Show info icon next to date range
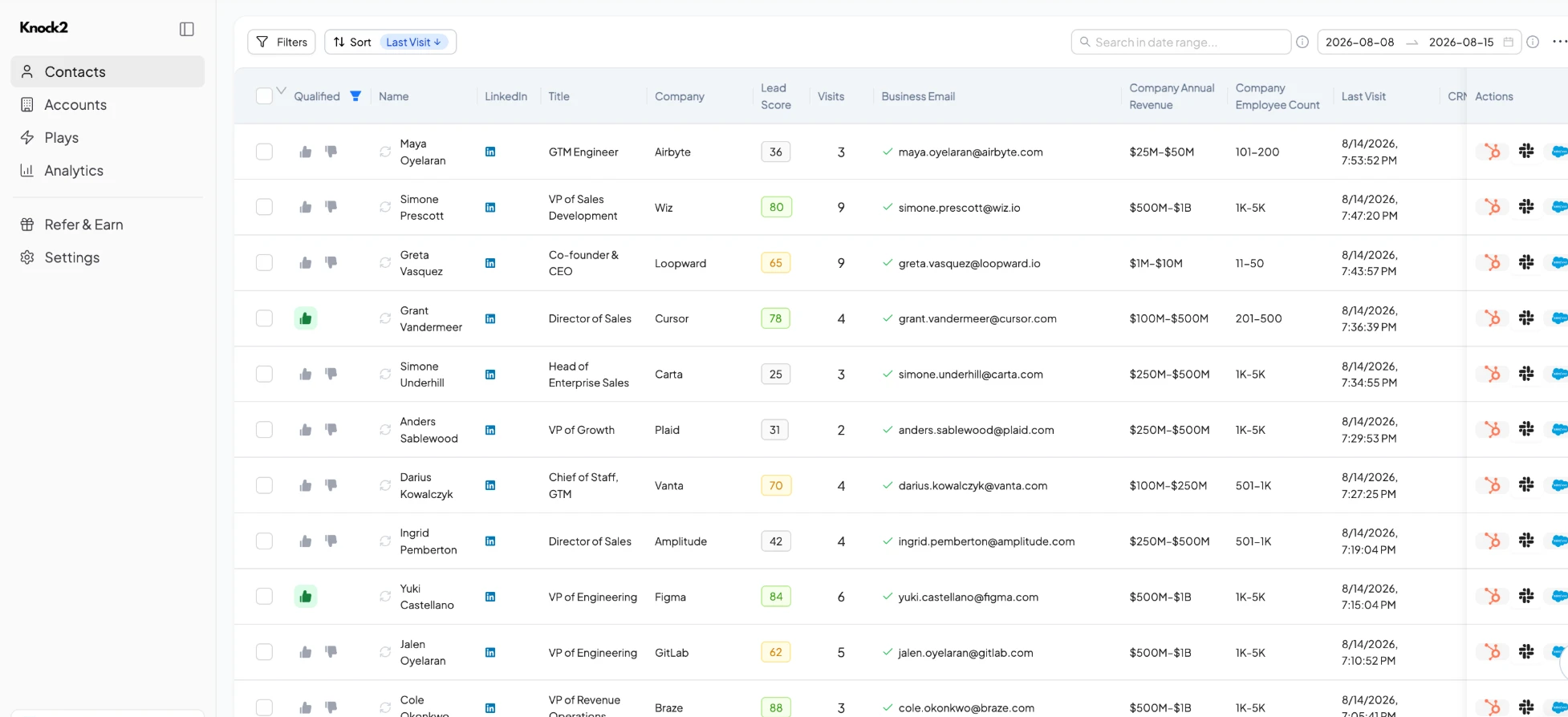This screenshot has height=717, width=1568. (x=1533, y=42)
